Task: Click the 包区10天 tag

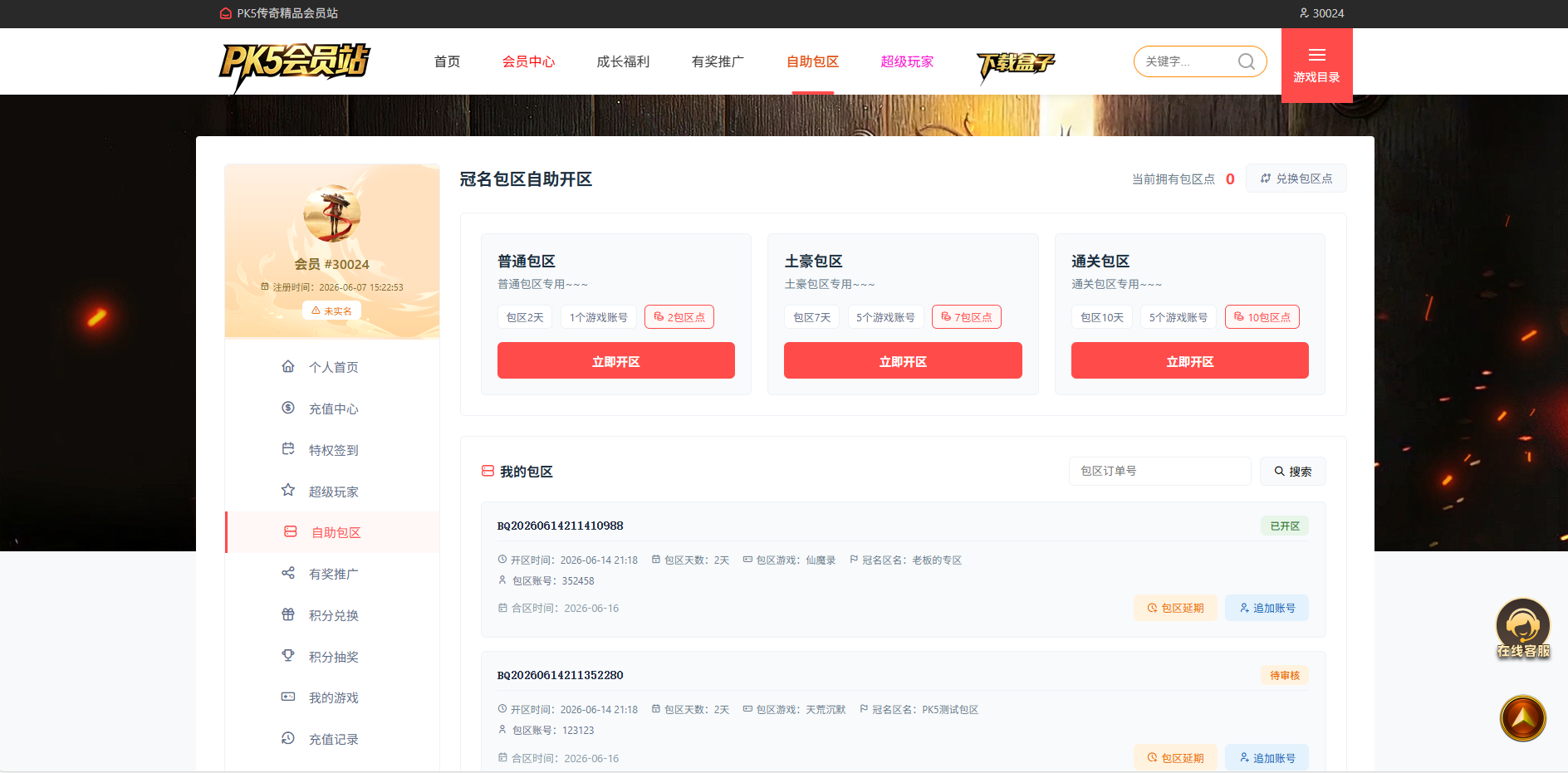Action: click(1102, 317)
